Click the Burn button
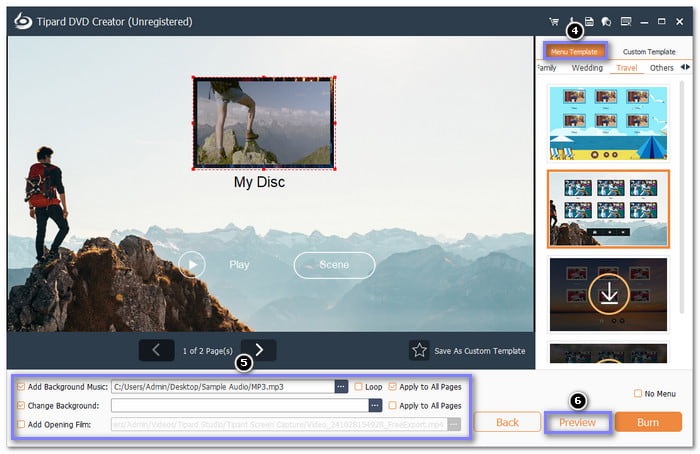700x454 pixels. (648, 422)
